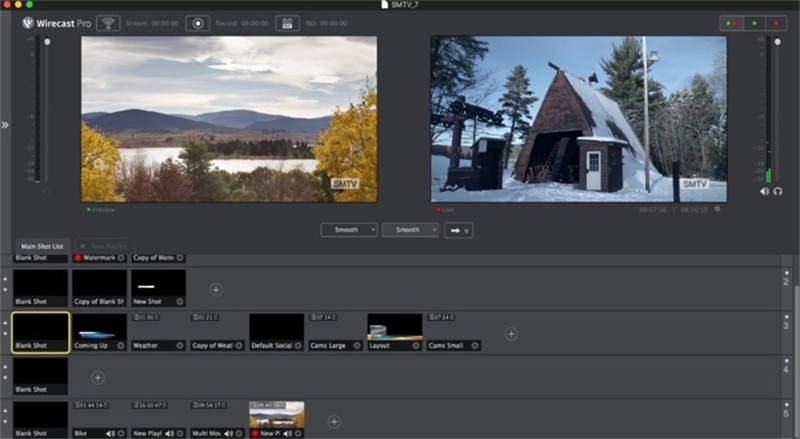The height and width of the screenshot is (439, 800).
Task: Switch to the Main Shot List tab
Action: tap(42, 246)
